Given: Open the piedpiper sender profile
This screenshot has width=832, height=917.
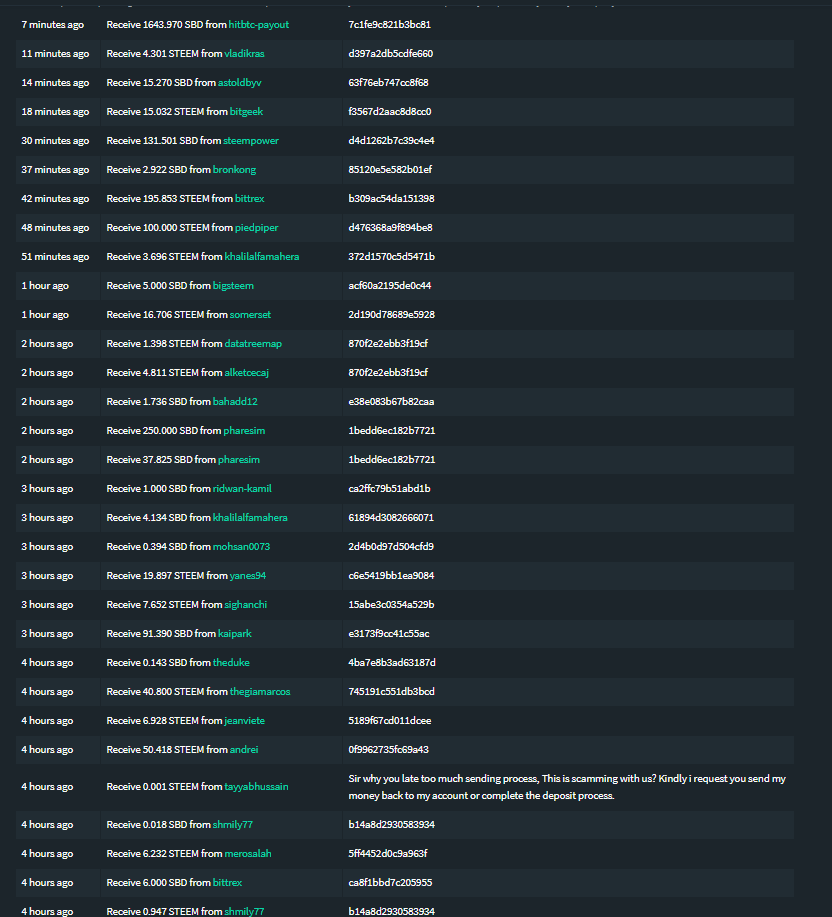Looking at the screenshot, I should (x=255, y=227).
